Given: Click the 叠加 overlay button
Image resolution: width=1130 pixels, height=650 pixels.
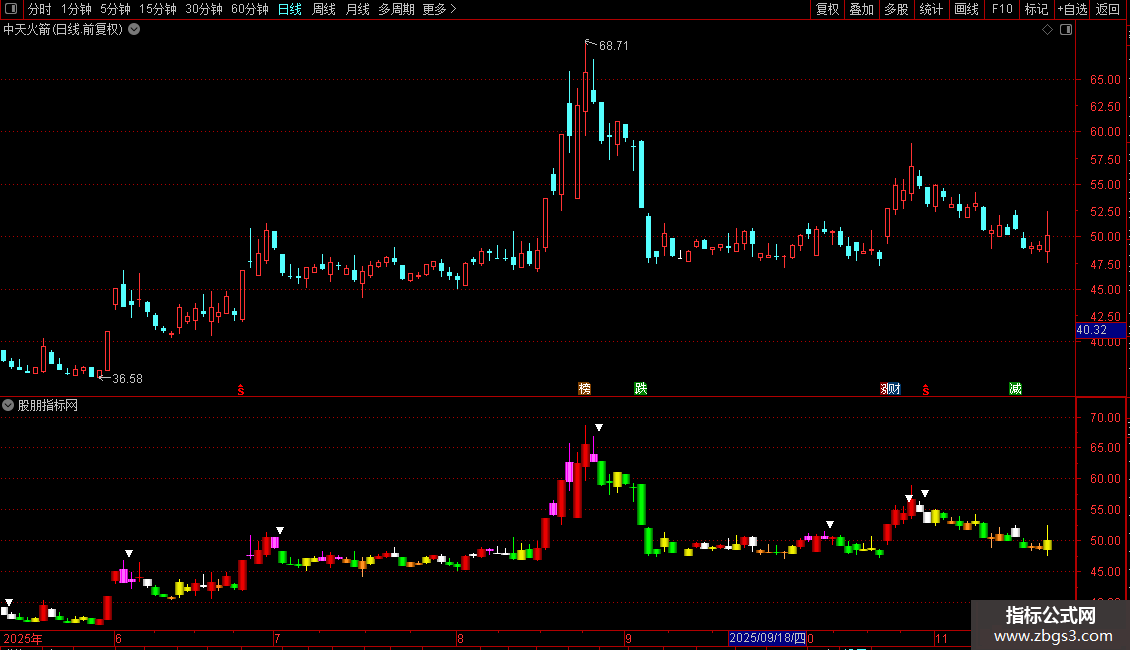Looking at the screenshot, I should tap(862, 9).
